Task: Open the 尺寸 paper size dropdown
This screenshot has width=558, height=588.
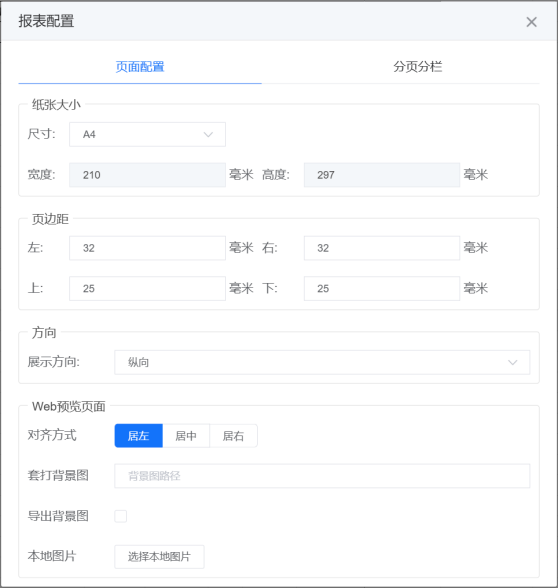Action: pos(147,134)
